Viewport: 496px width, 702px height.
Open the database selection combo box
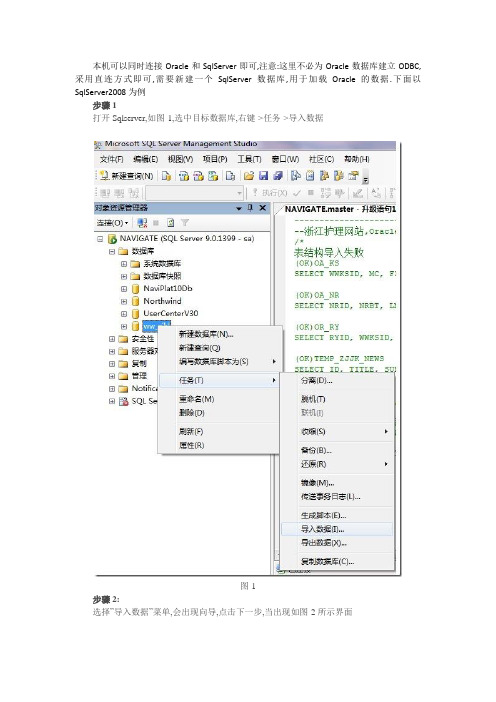(194, 193)
